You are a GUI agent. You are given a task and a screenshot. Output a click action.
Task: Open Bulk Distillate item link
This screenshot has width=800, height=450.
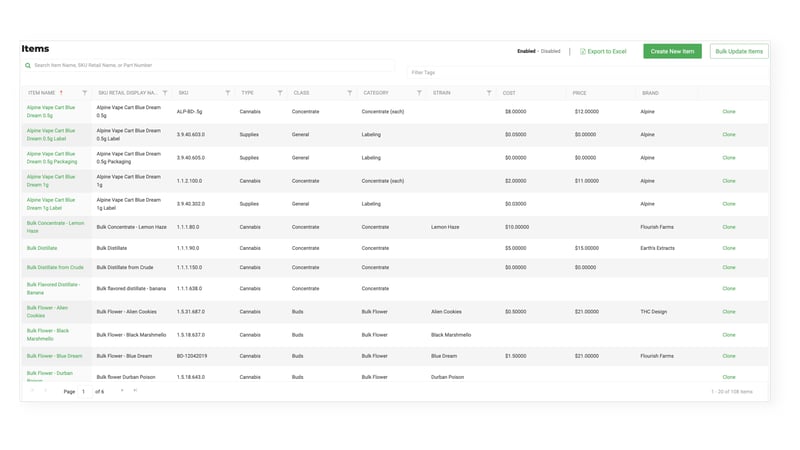[42, 248]
